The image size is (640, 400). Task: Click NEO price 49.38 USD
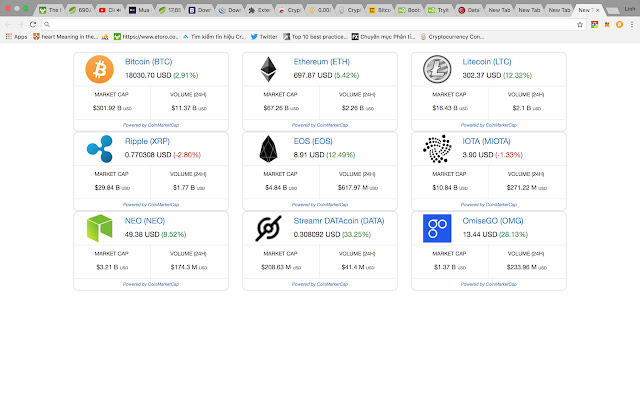(142, 235)
